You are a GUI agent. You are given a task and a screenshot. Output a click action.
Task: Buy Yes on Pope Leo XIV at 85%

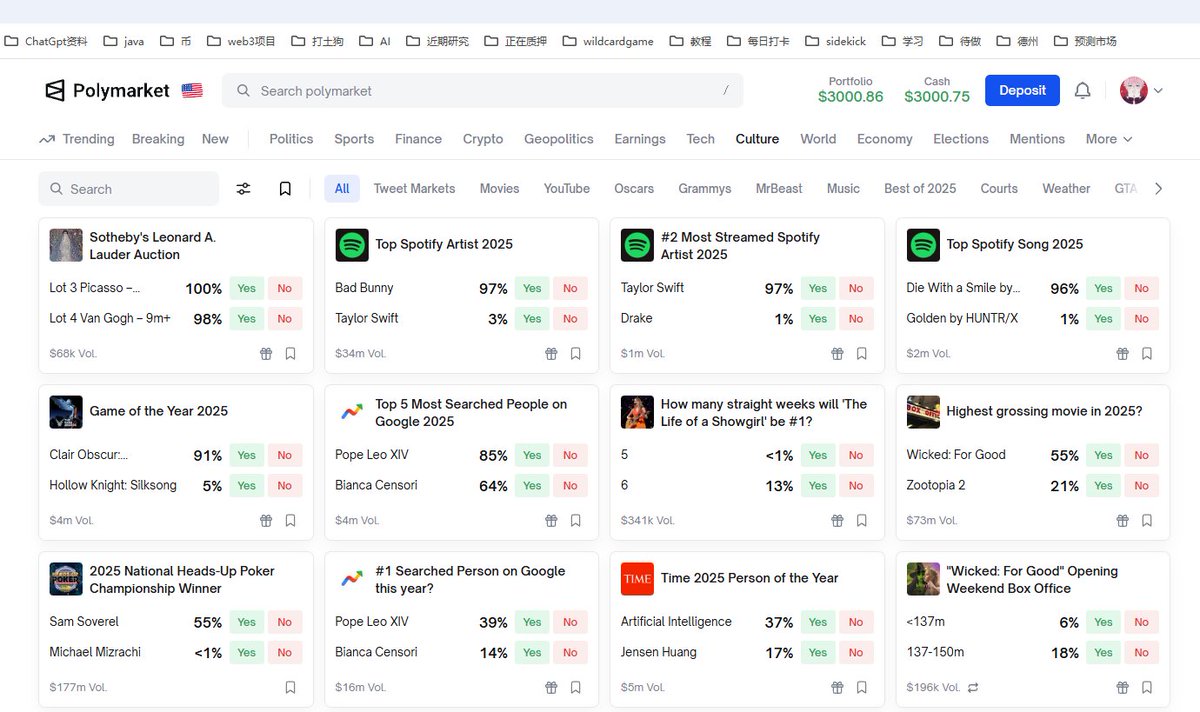532,455
